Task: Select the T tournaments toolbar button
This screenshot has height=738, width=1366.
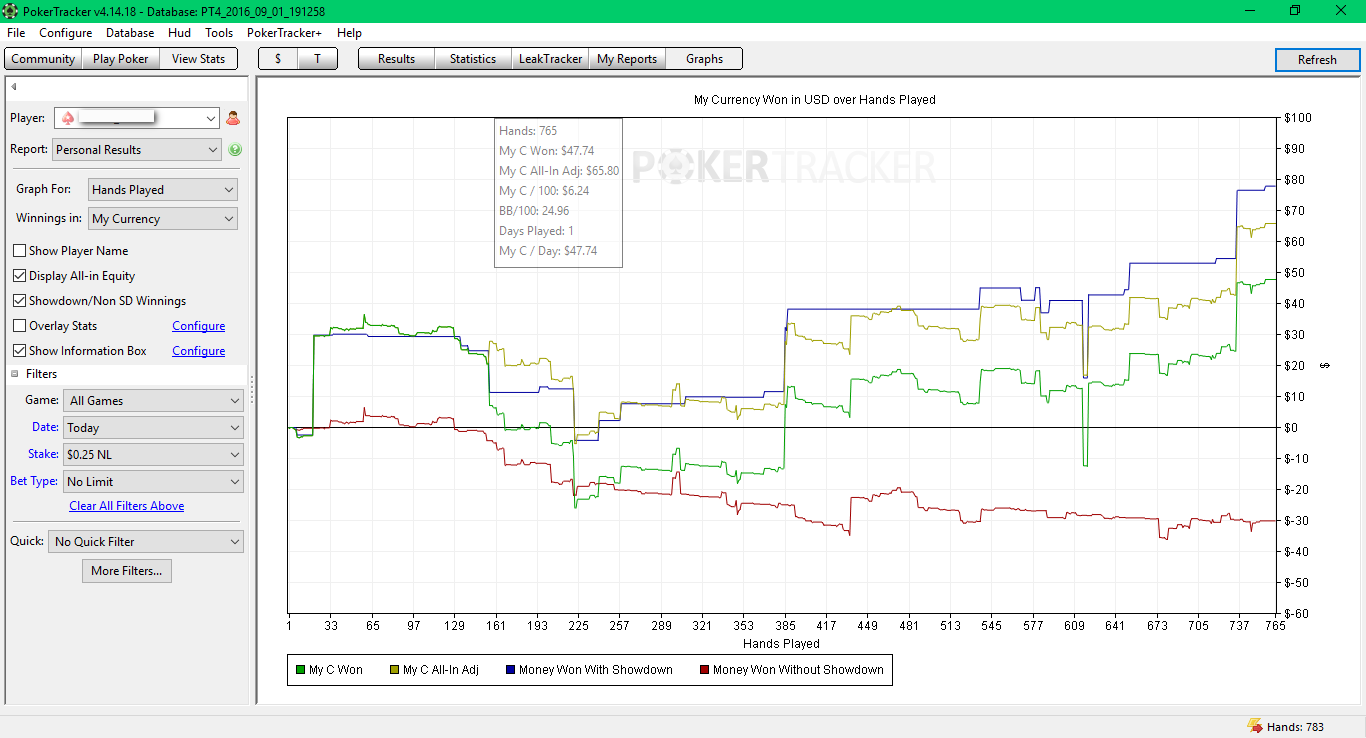Action: (317, 59)
